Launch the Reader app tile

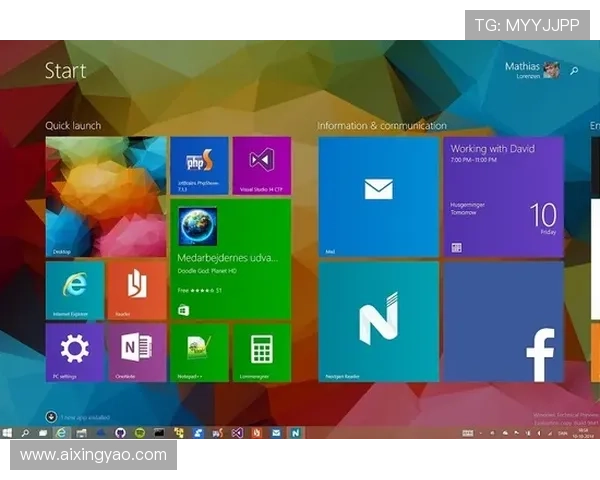point(136,290)
